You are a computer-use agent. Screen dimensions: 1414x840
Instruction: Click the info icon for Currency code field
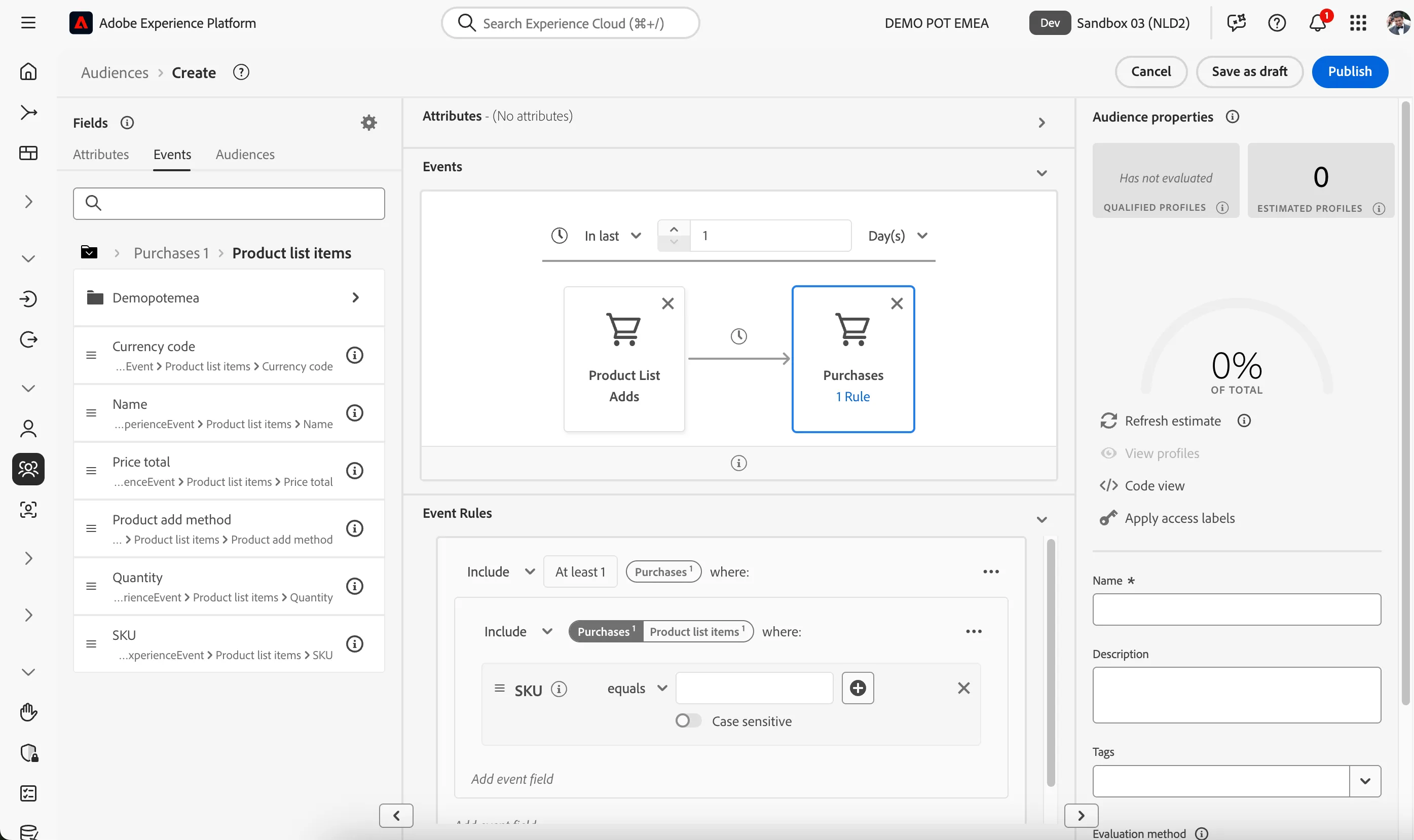coord(354,355)
